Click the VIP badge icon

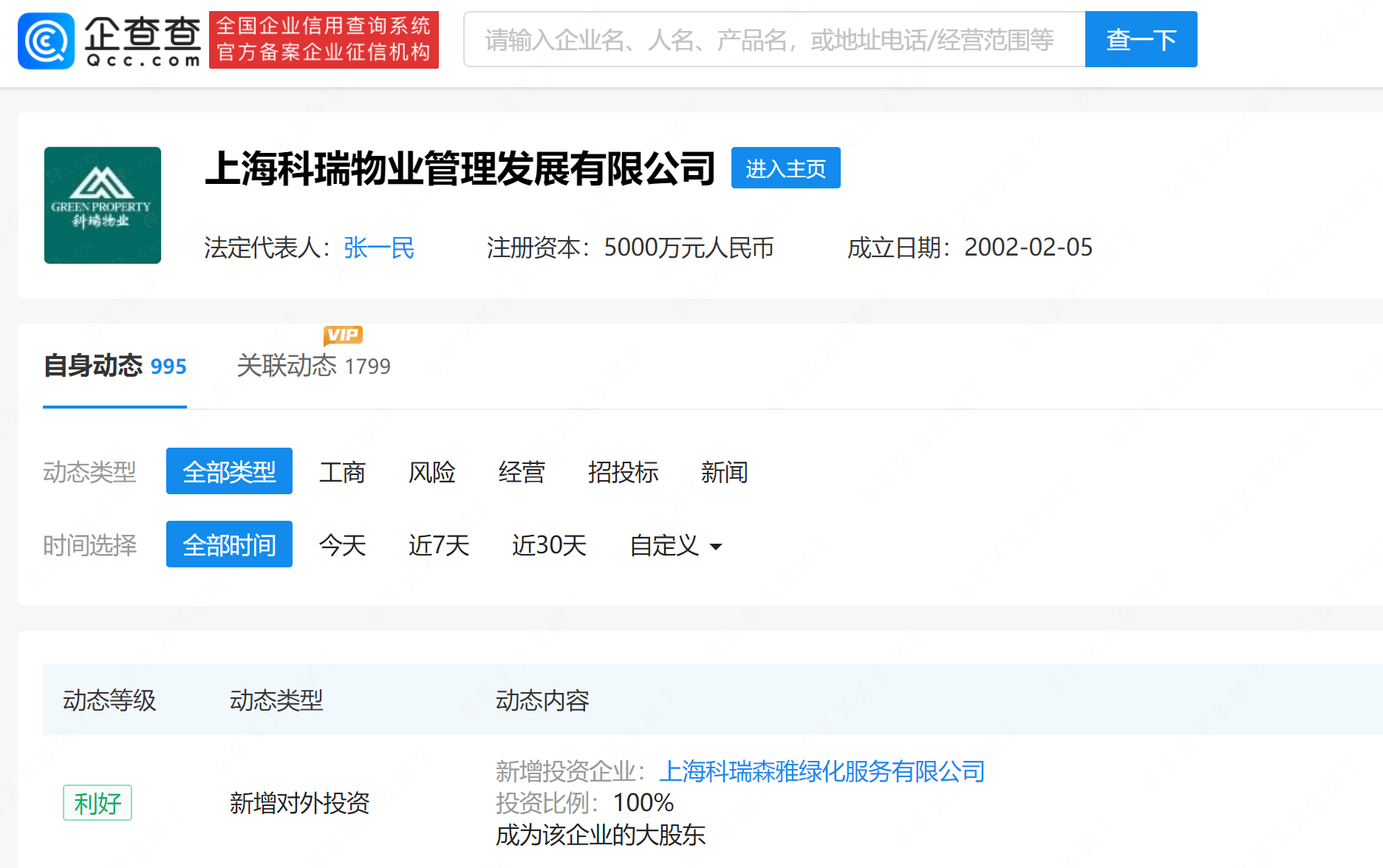click(343, 335)
